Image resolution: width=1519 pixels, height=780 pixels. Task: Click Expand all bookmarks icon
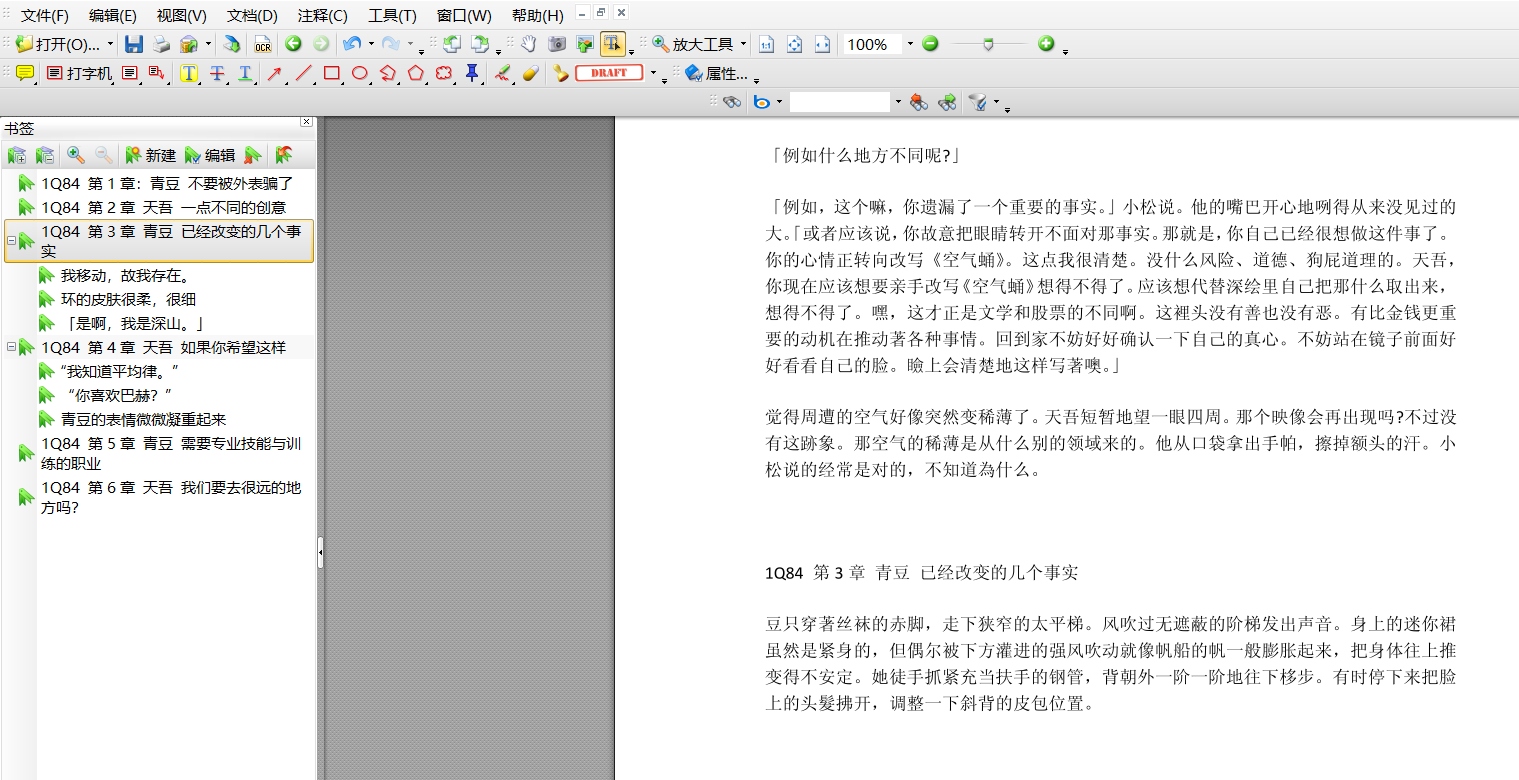[17, 155]
